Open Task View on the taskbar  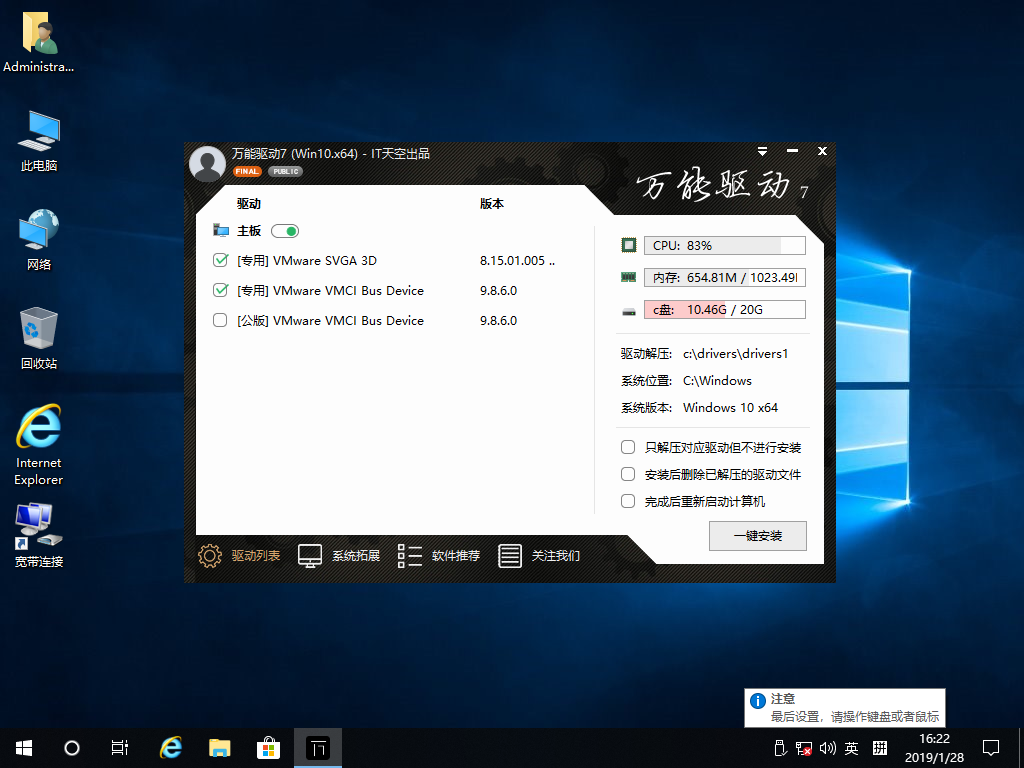click(x=120, y=748)
